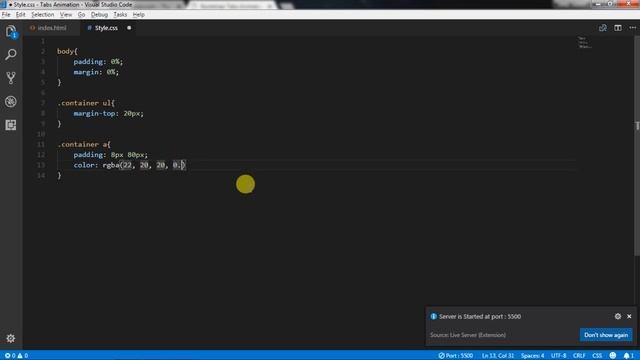The width and height of the screenshot is (640, 360).
Task: Click the color: rgba( line
Action: [129, 165]
